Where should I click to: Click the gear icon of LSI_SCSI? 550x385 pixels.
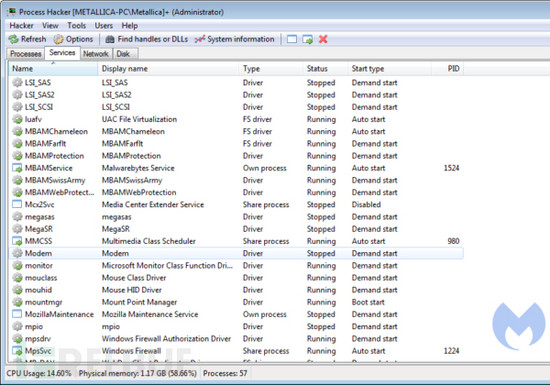pos(17,107)
